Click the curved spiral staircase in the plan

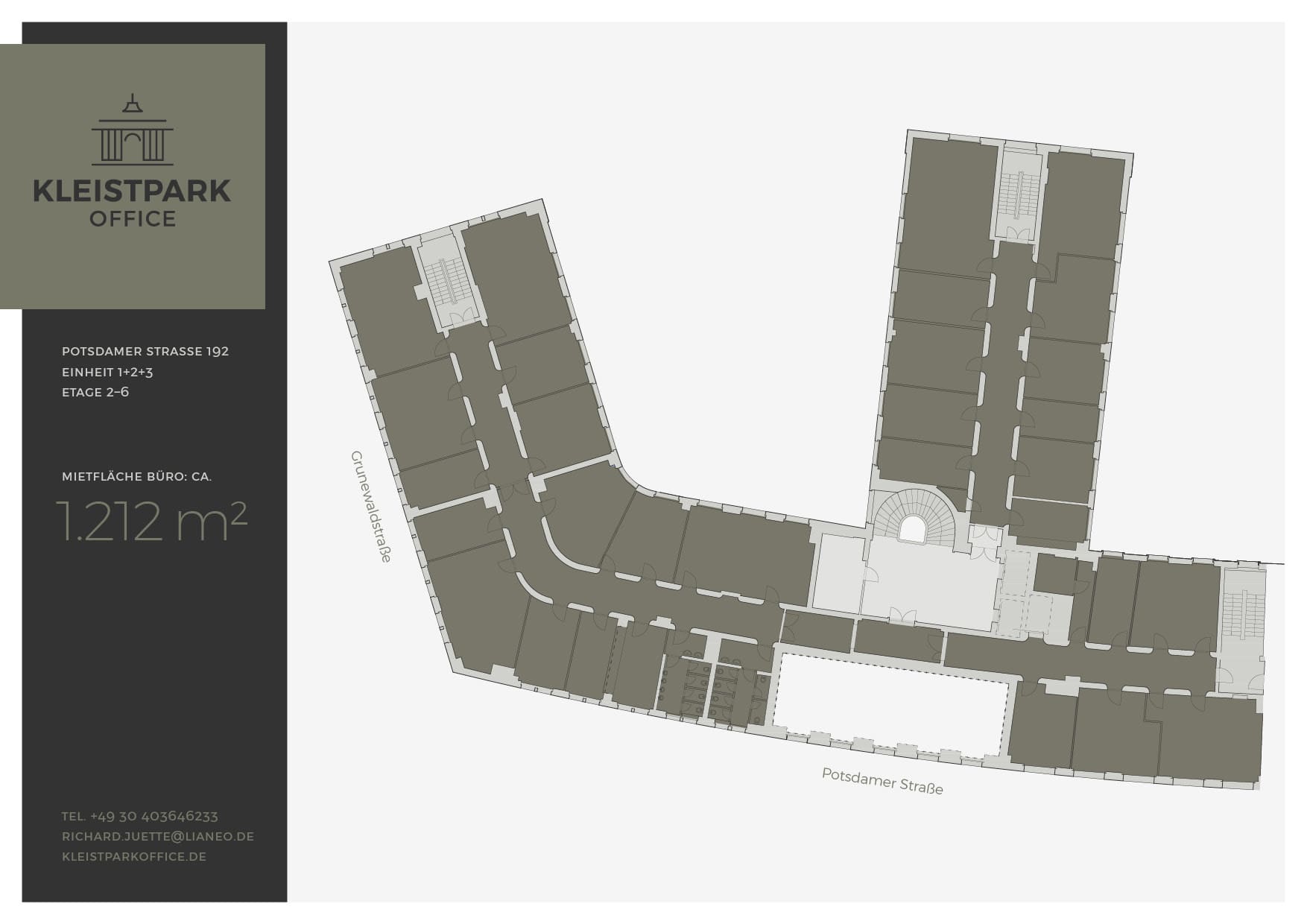click(913, 518)
